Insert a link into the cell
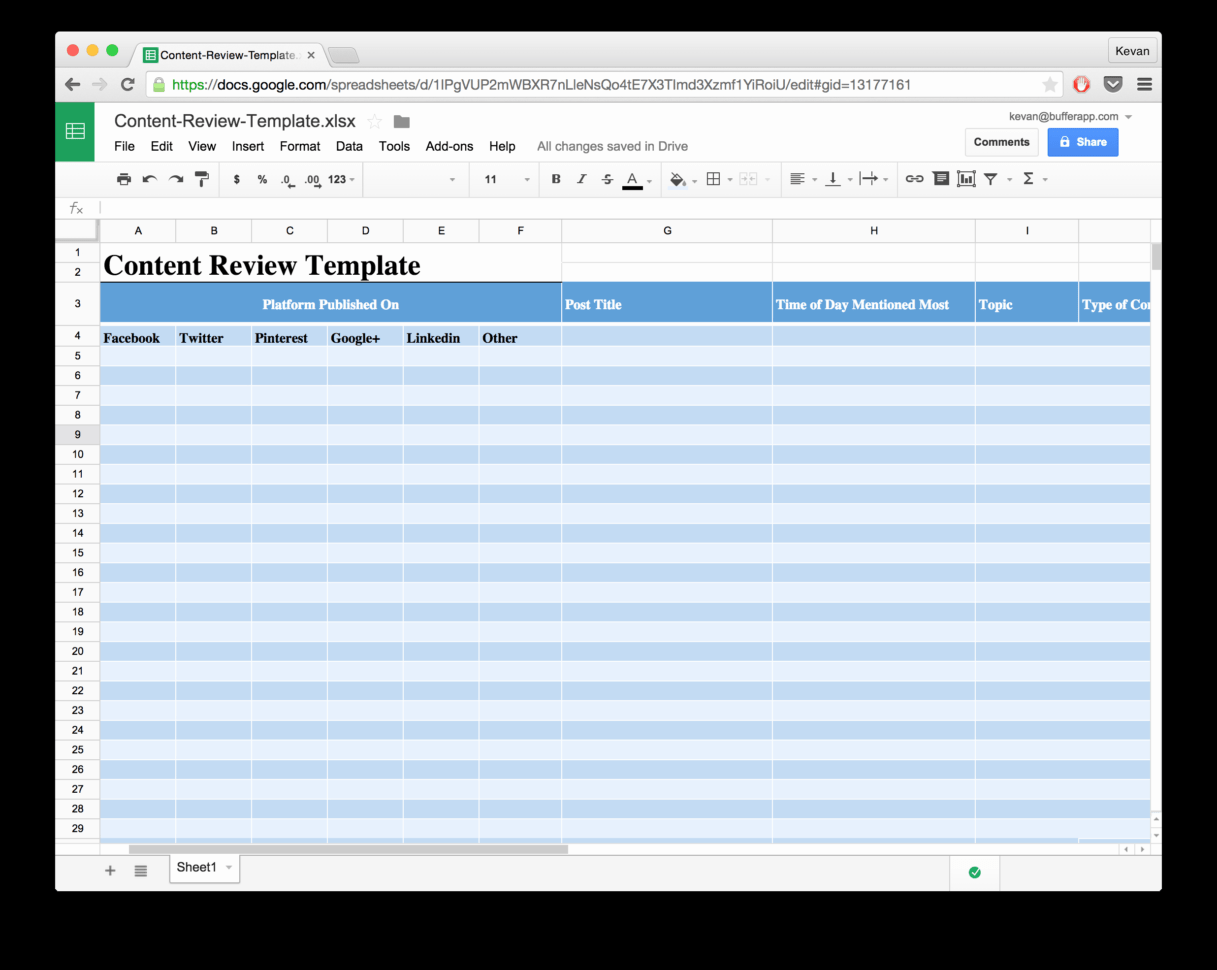 click(x=914, y=178)
